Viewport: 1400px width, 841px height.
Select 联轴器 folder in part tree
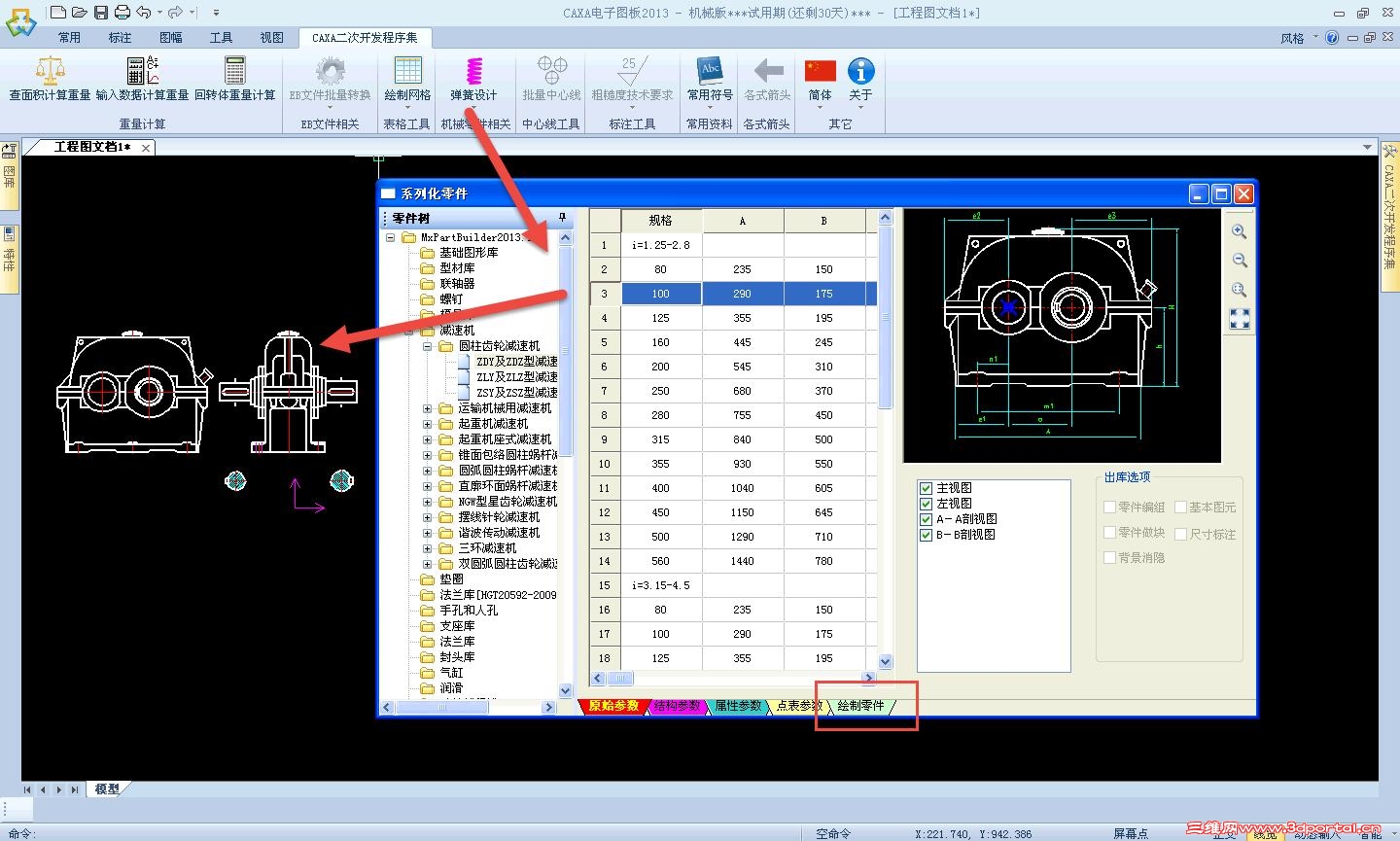pos(457,284)
